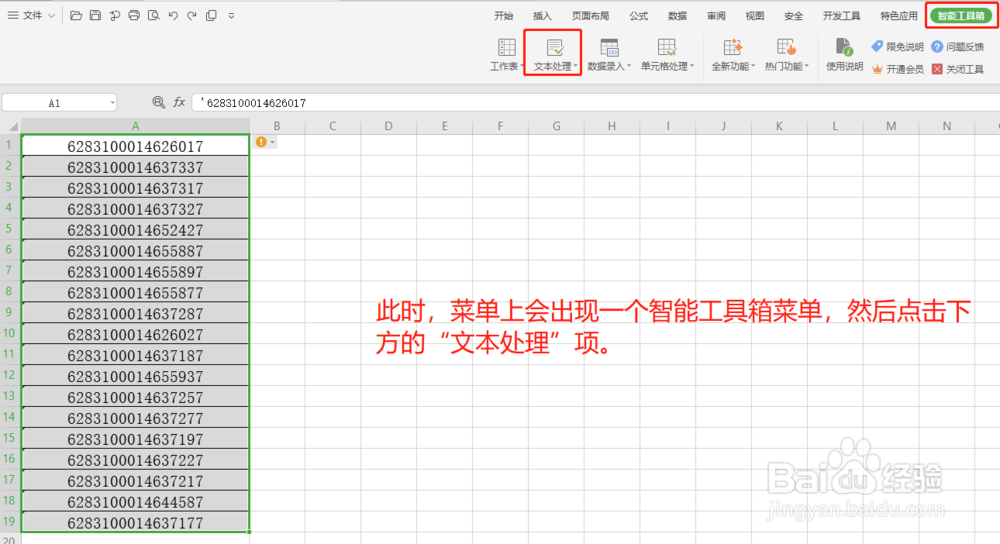
Task: Select column A header
Action: tap(135, 126)
